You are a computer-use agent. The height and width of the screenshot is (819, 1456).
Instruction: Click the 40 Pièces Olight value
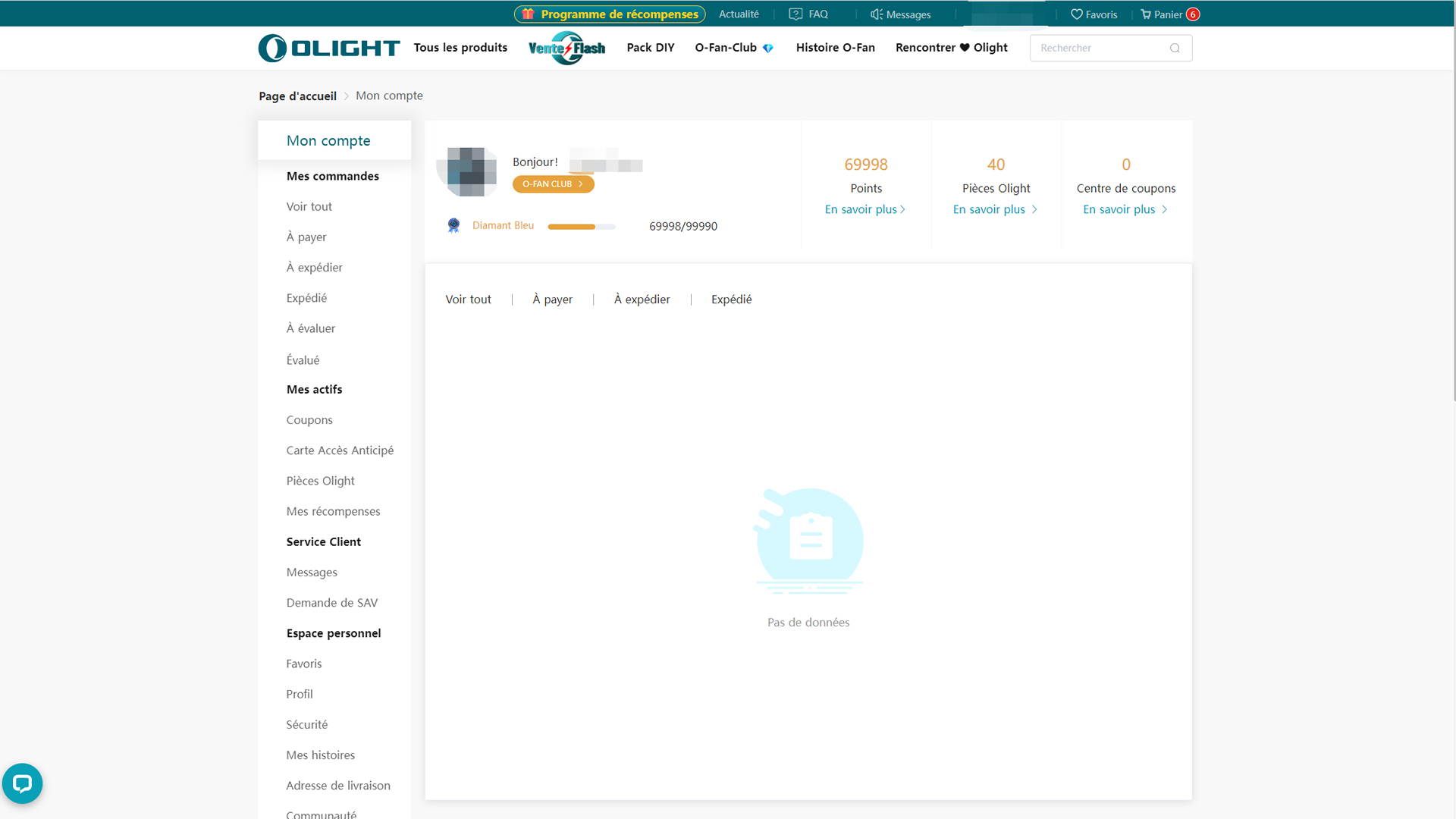pos(996,165)
